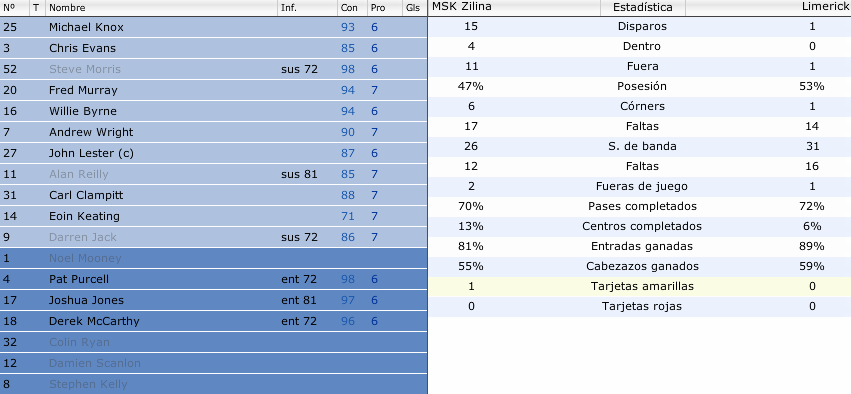Click the Pases completados statistic row

pyautogui.click(x=640, y=206)
